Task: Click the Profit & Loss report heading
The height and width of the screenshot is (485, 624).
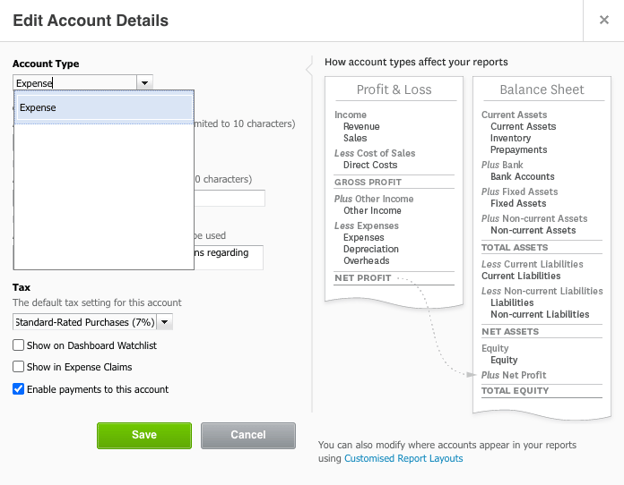Action: tap(394, 90)
